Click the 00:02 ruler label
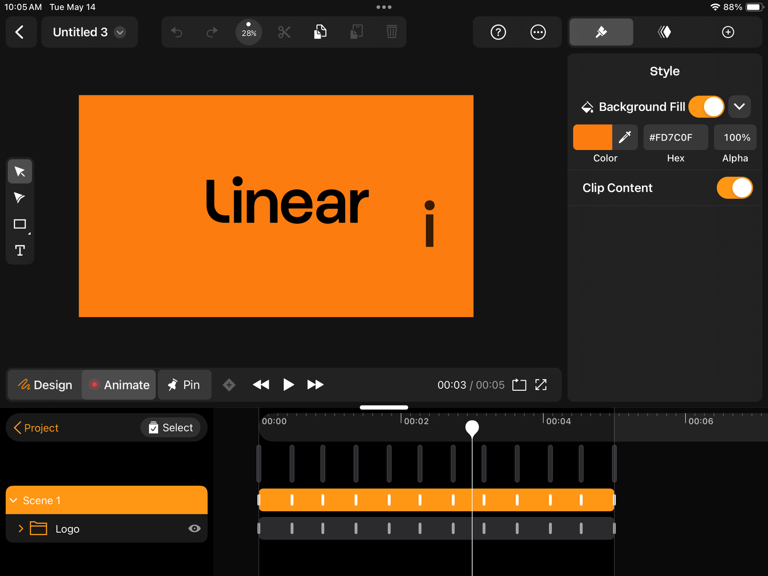 [416, 421]
